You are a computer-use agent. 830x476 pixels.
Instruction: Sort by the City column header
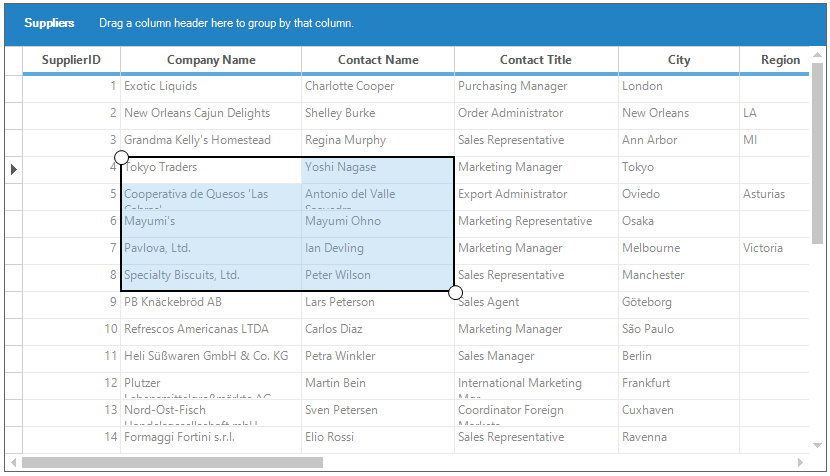[679, 60]
